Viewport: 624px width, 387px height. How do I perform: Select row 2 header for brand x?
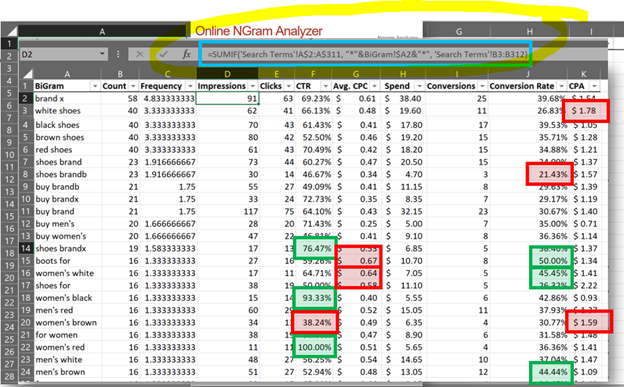(25, 98)
